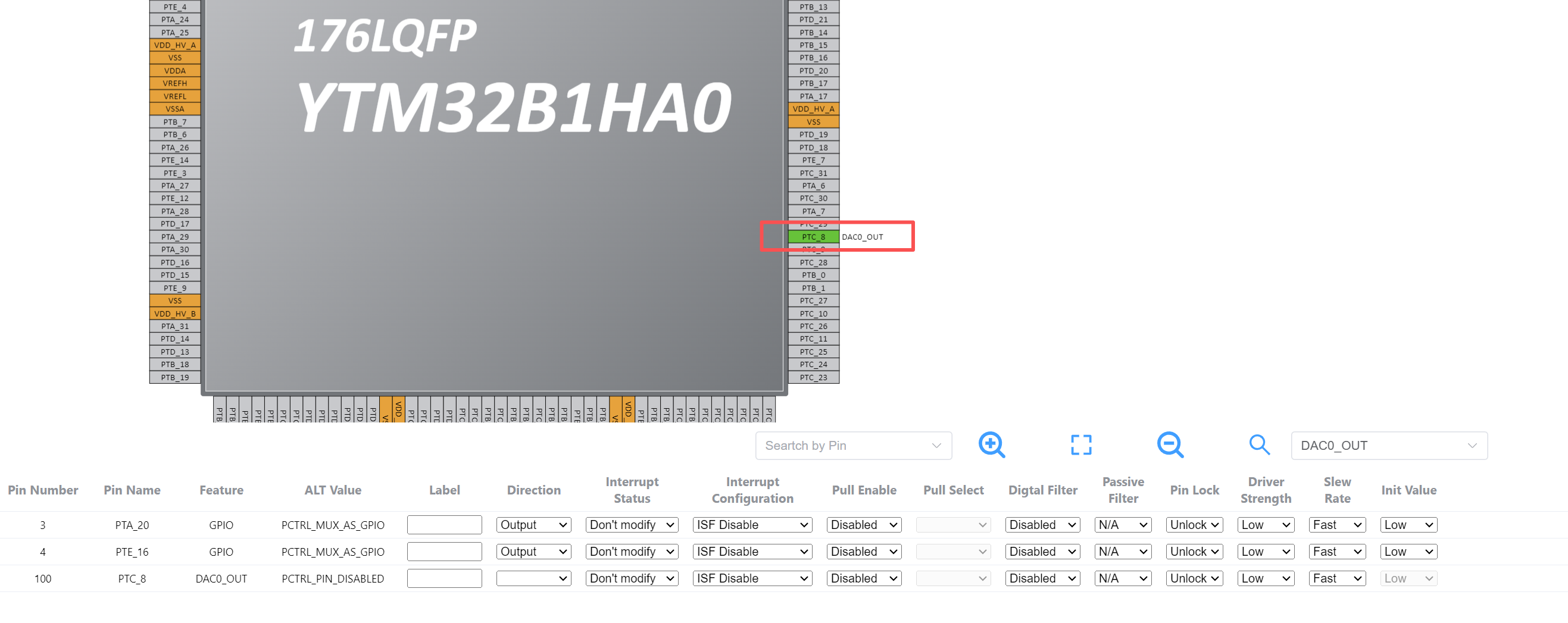
Task: Open Init Value dropdown for PTA_20
Action: click(1408, 524)
